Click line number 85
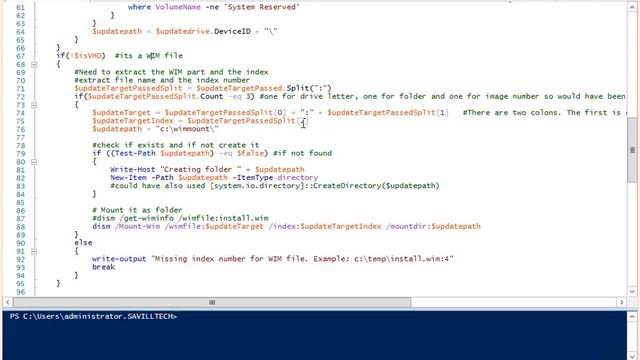 [20, 202]
